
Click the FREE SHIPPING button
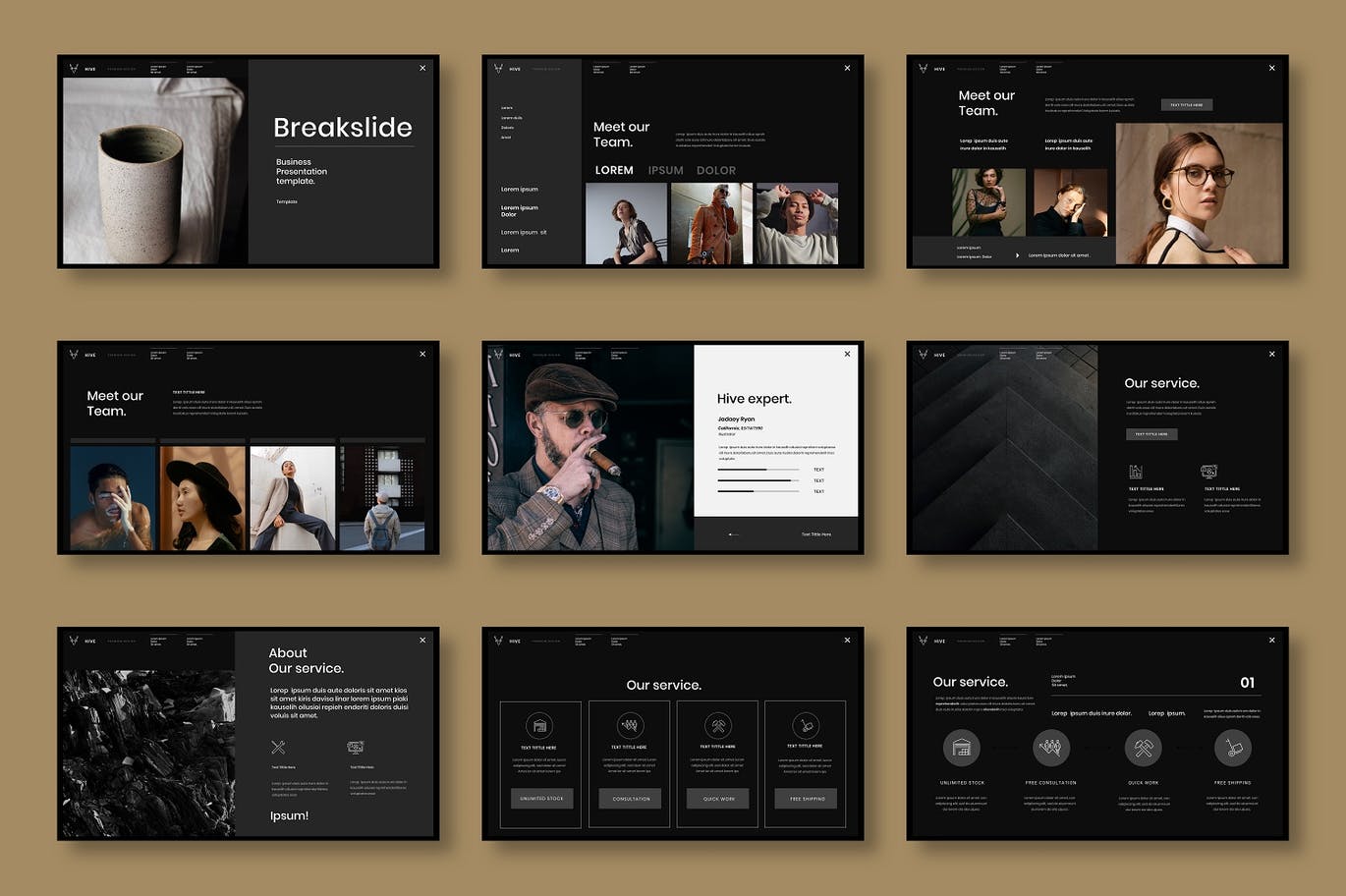coord(806,799)
